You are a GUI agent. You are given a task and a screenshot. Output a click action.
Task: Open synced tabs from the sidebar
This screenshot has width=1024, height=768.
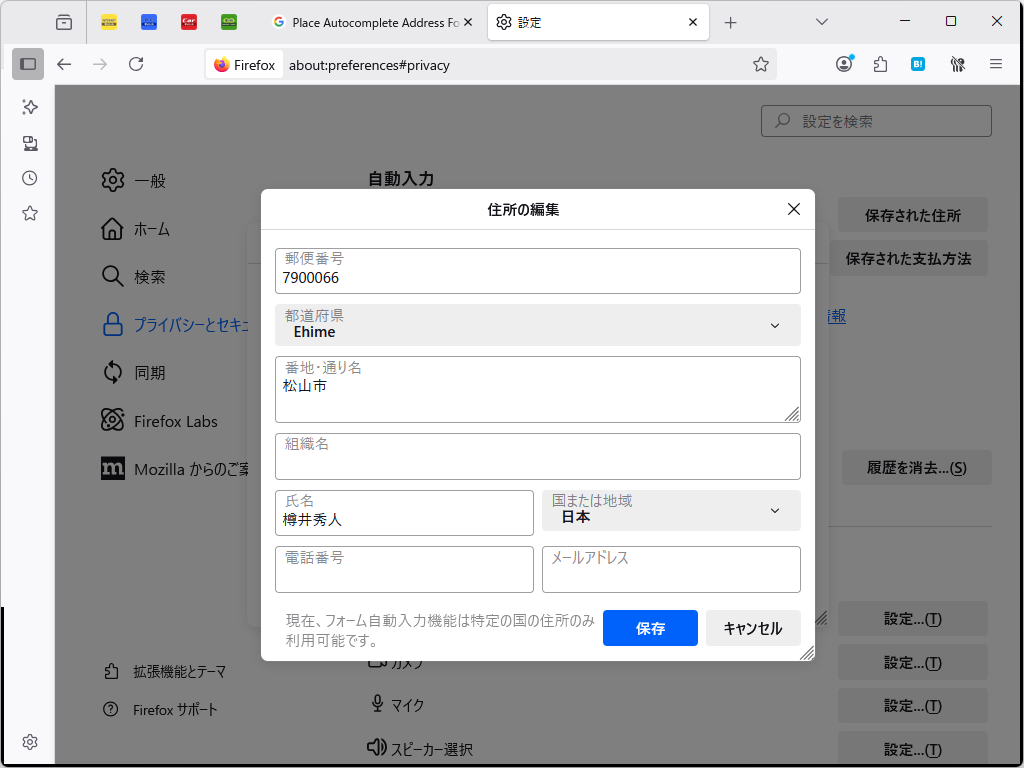coord(29,143)
